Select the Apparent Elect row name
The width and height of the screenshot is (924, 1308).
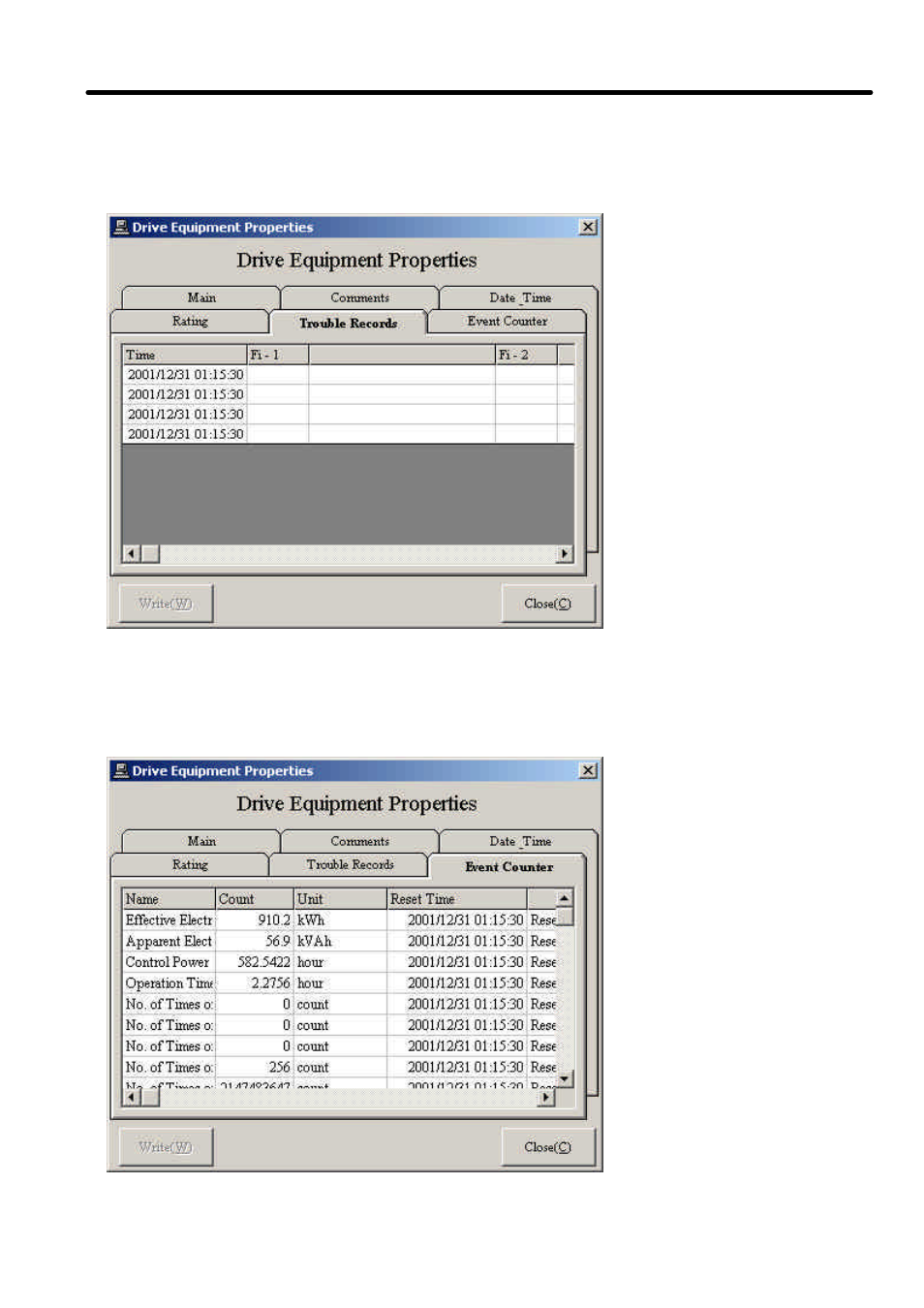[169, 941]
